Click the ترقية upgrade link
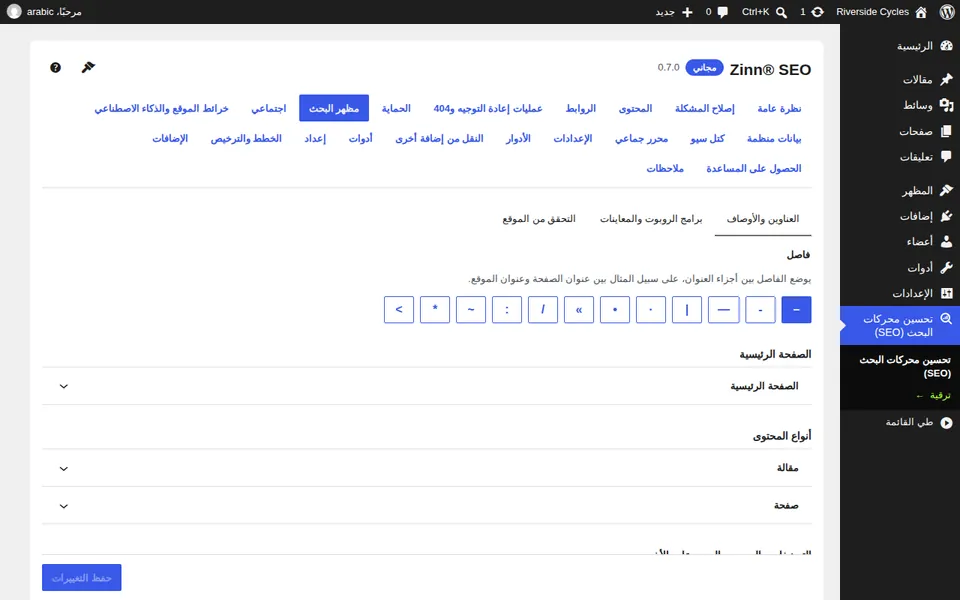960x600 pixels. (x=933, y=396)
